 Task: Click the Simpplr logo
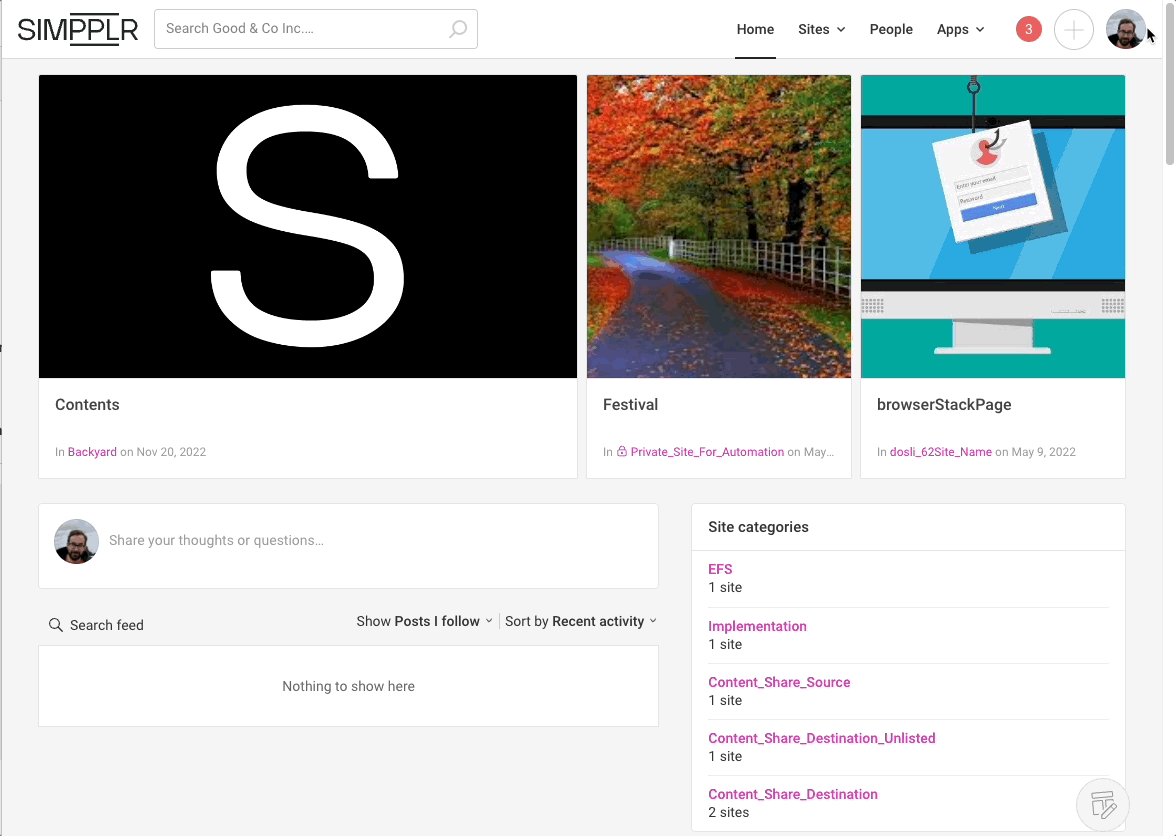[78, 30]
